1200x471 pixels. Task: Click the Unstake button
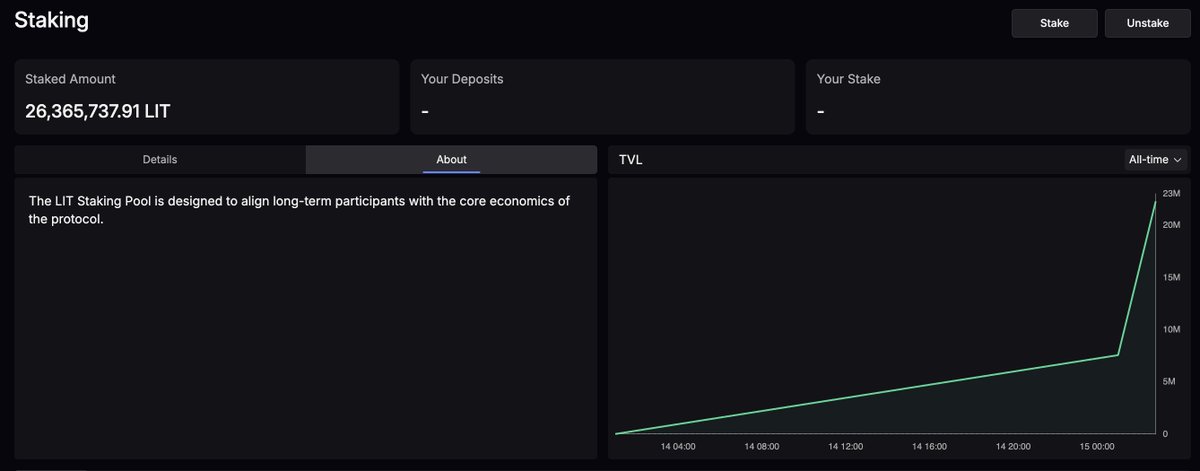click(x=1147, y=23)
